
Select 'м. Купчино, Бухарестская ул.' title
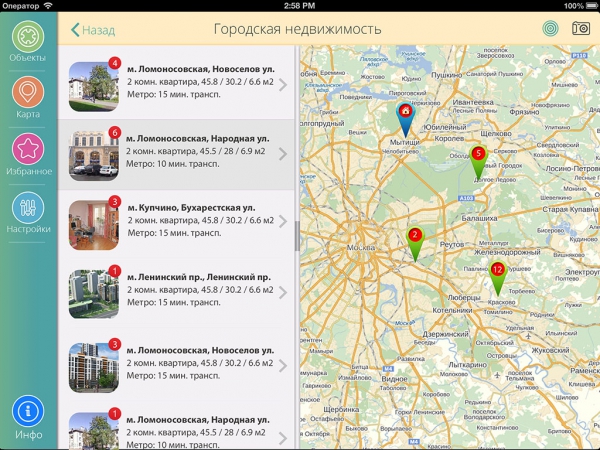pyautogui.click(x=191, y=208)
